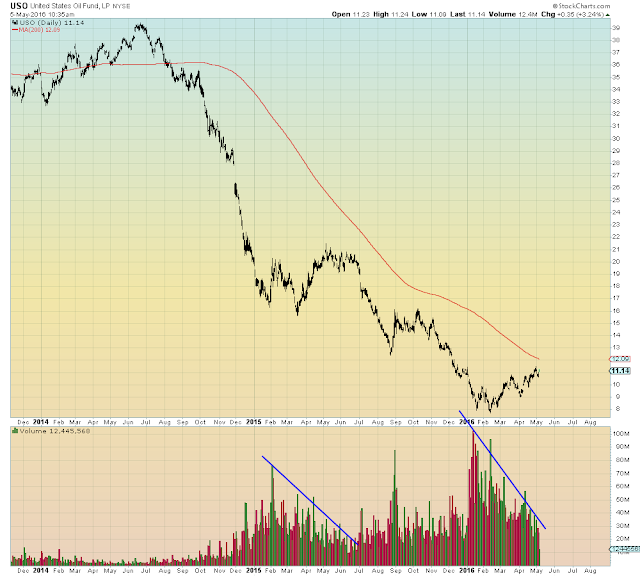Click the 13 label on the price axis

tap(616, 348)
